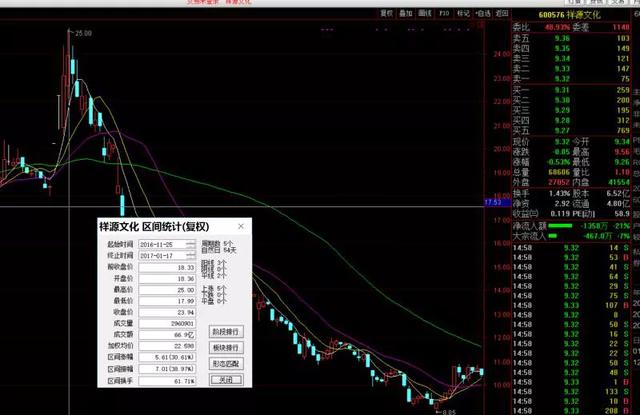Open the 画线 drawing tool
This screenshot has height=415, width=640.
click(424, 14)
